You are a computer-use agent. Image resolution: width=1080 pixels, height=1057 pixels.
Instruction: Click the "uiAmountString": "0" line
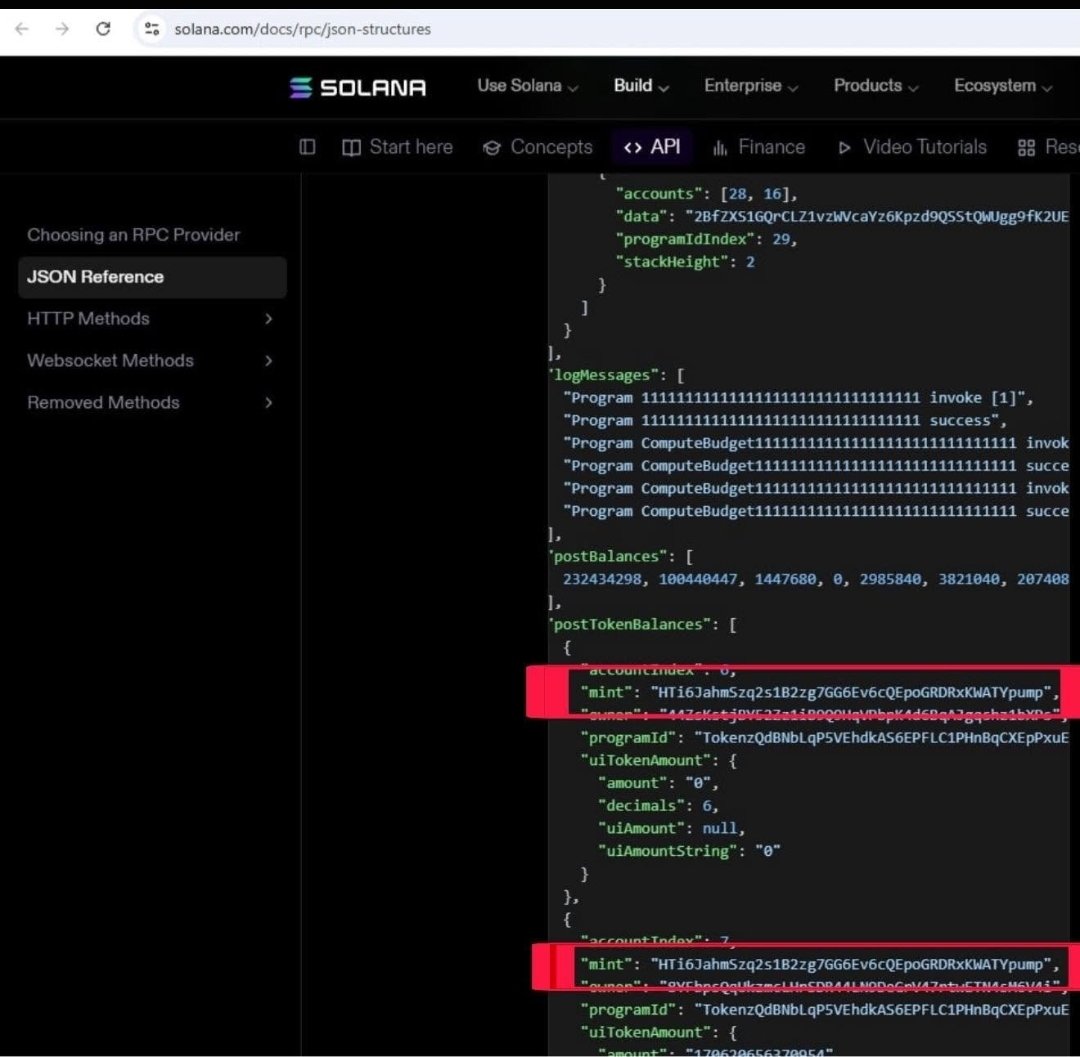pos(689,851)
